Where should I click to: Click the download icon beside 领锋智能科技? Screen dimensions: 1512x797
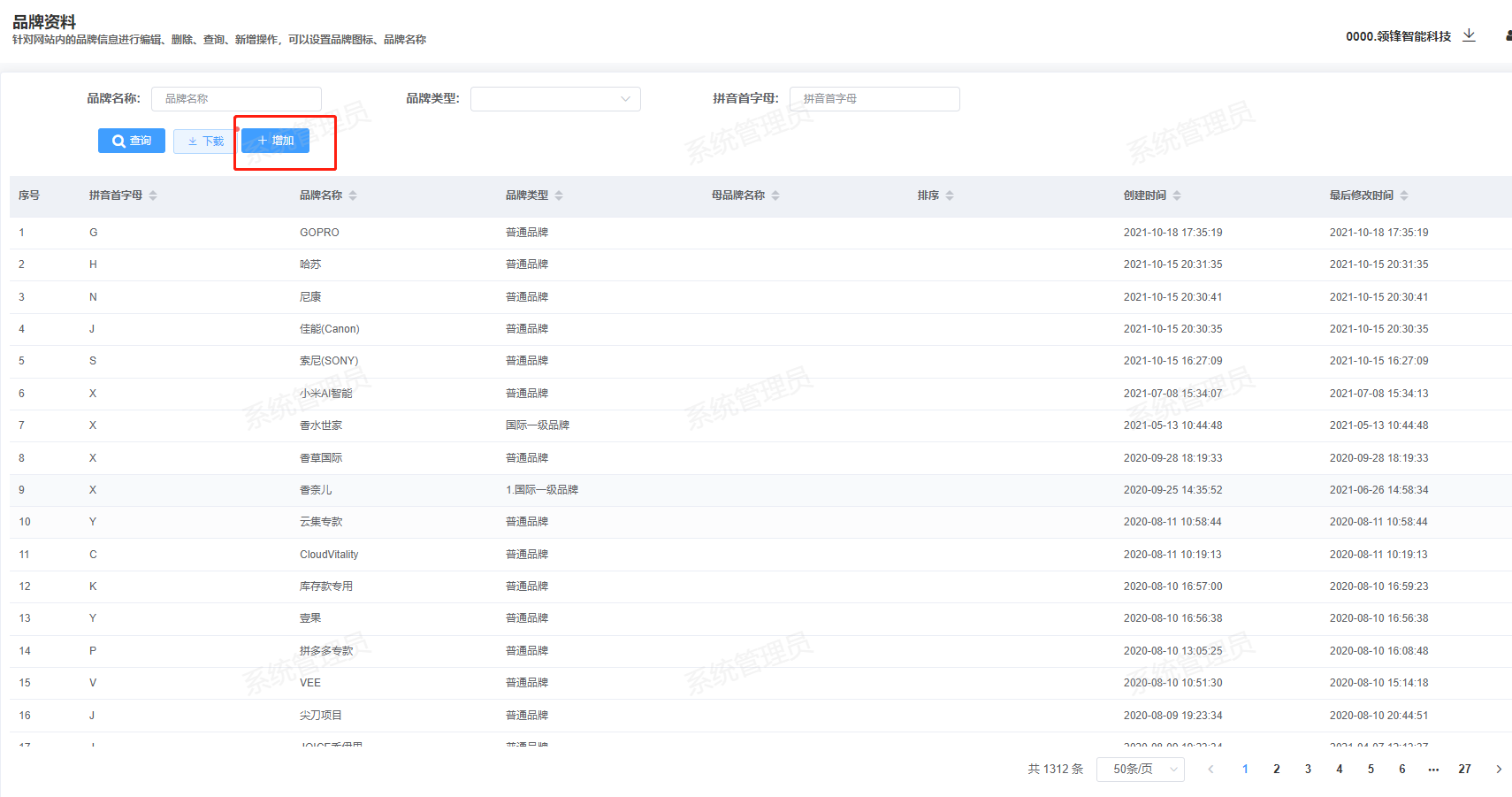tap(1469, 35)
